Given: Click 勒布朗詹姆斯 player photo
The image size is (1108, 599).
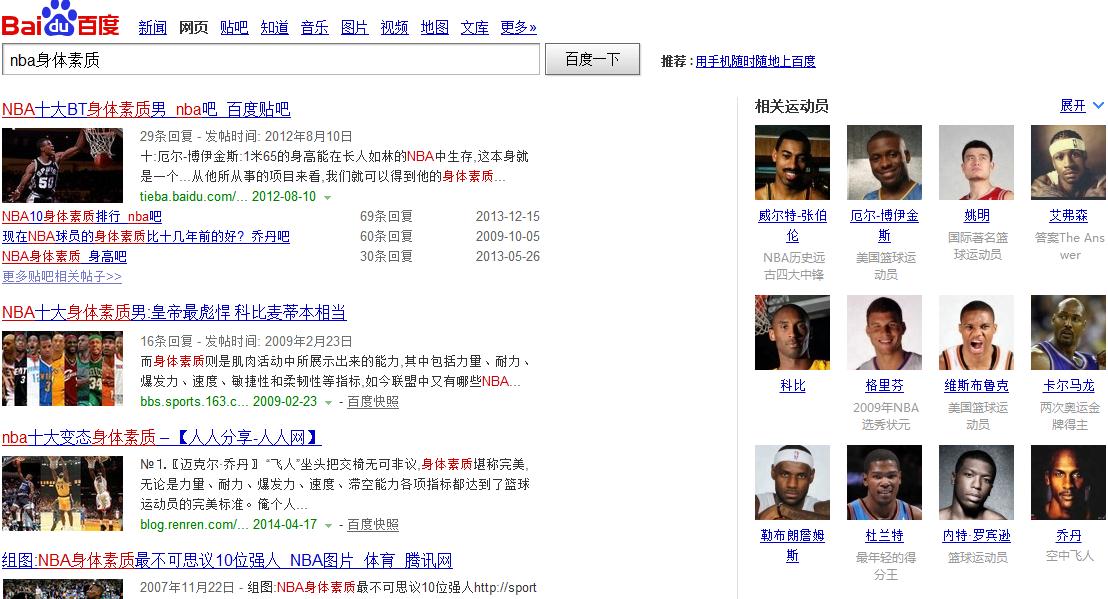Looking at the screenshot, I should [x=792, y=482].
